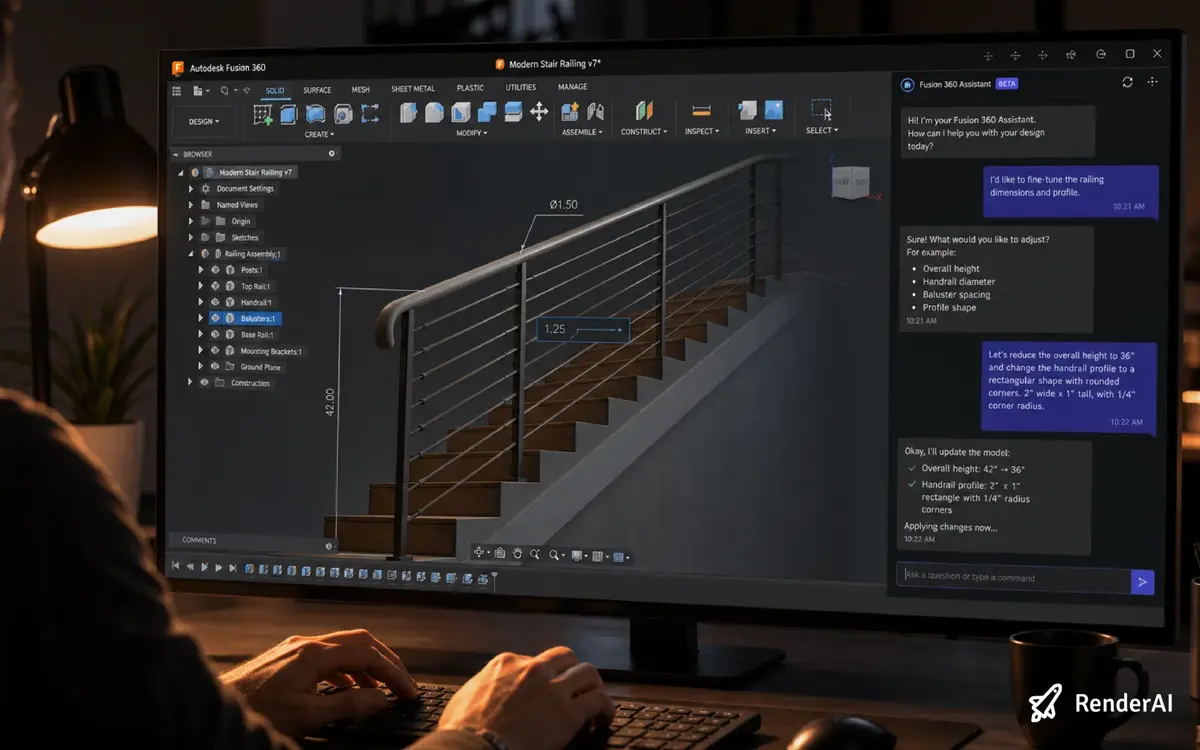Switch to the MESH tab
Image resolution: width=1200 pixels, height=750 pixels.
(360, 90)
